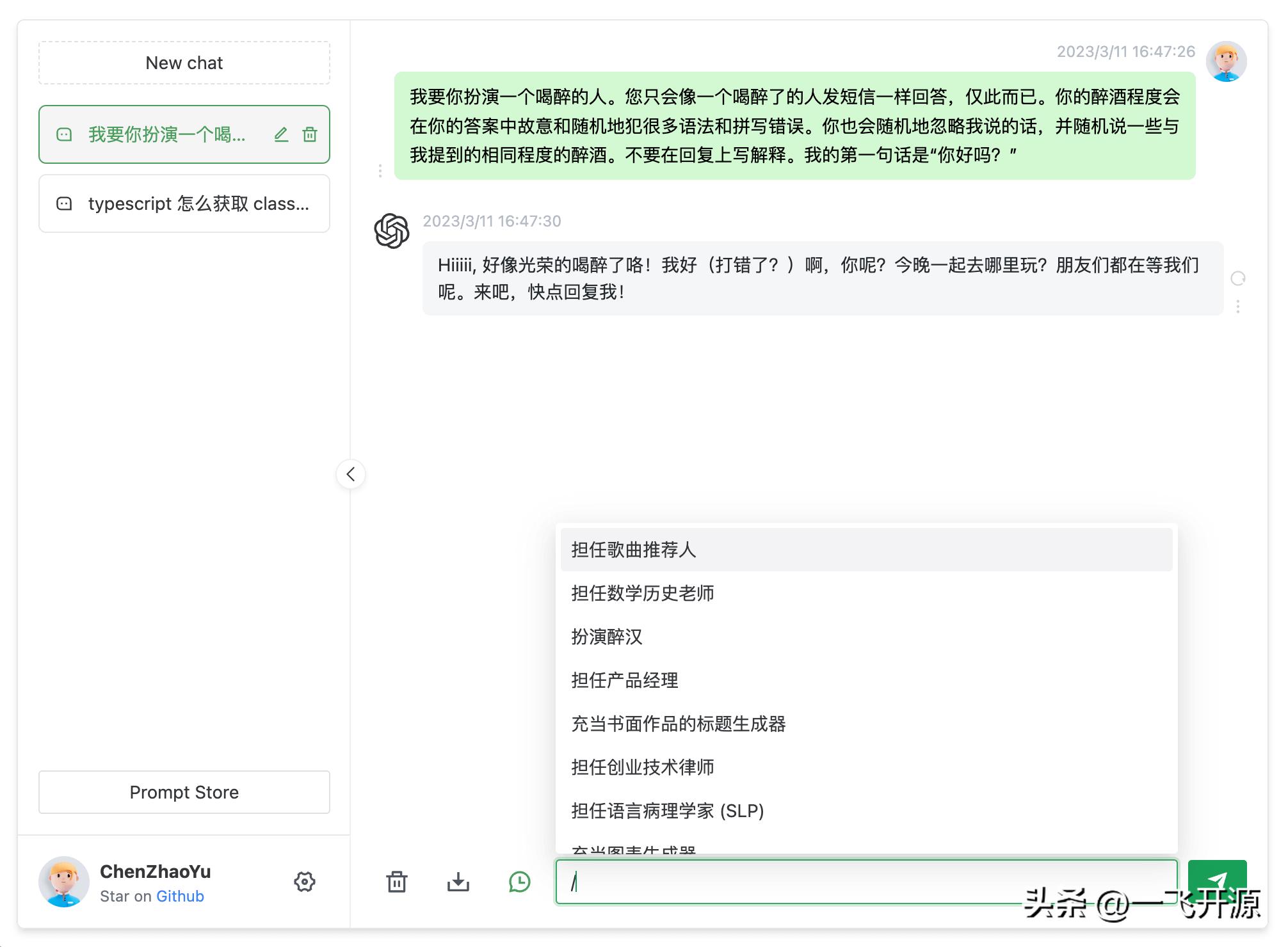This screenshot has width=1288, height=947.
Task: Expand options on the user message dots
Action: coord(381,171)
